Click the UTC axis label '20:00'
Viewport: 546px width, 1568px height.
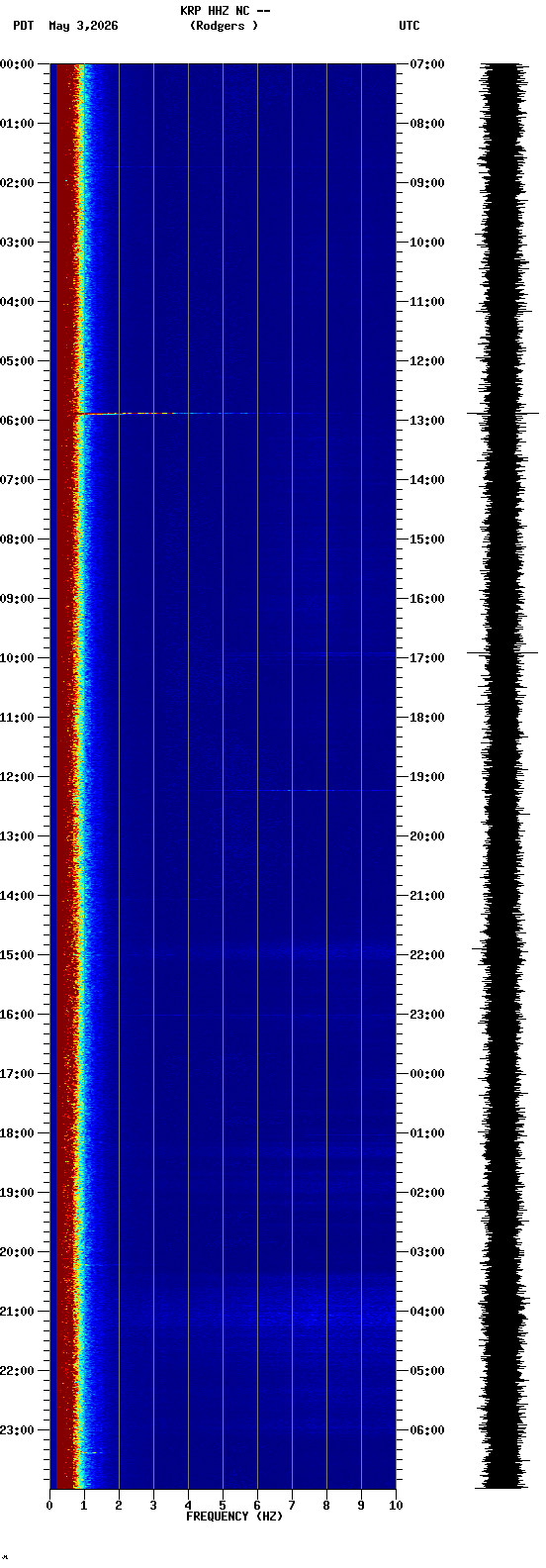426,836
